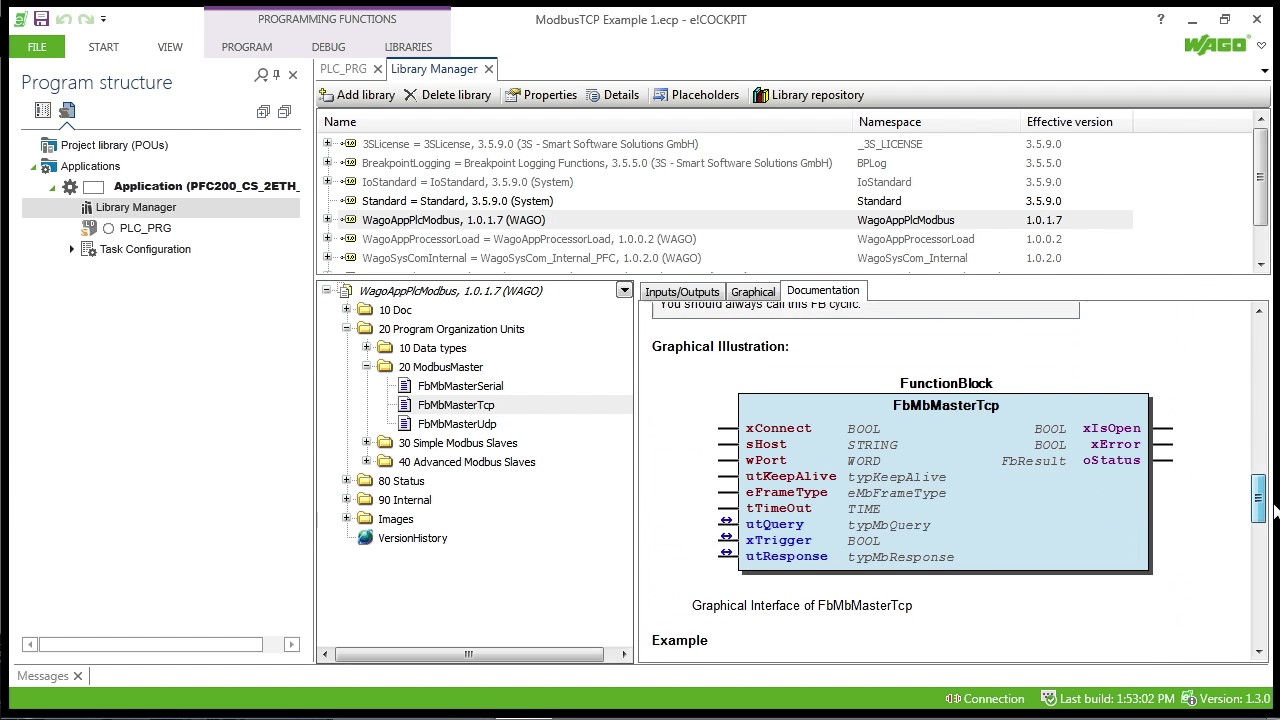The height and width of the screenshot is (720, 1280).
Task: Switch to device structure view icon
Action: click(x=43, y=111)
